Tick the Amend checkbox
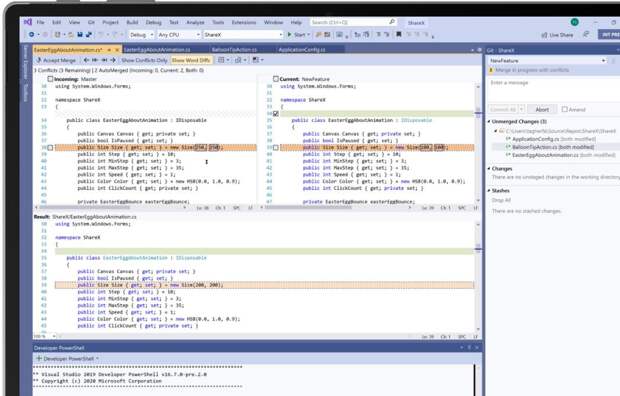Image resolution: width=620 pixels, height=396 pixels. 565,109
